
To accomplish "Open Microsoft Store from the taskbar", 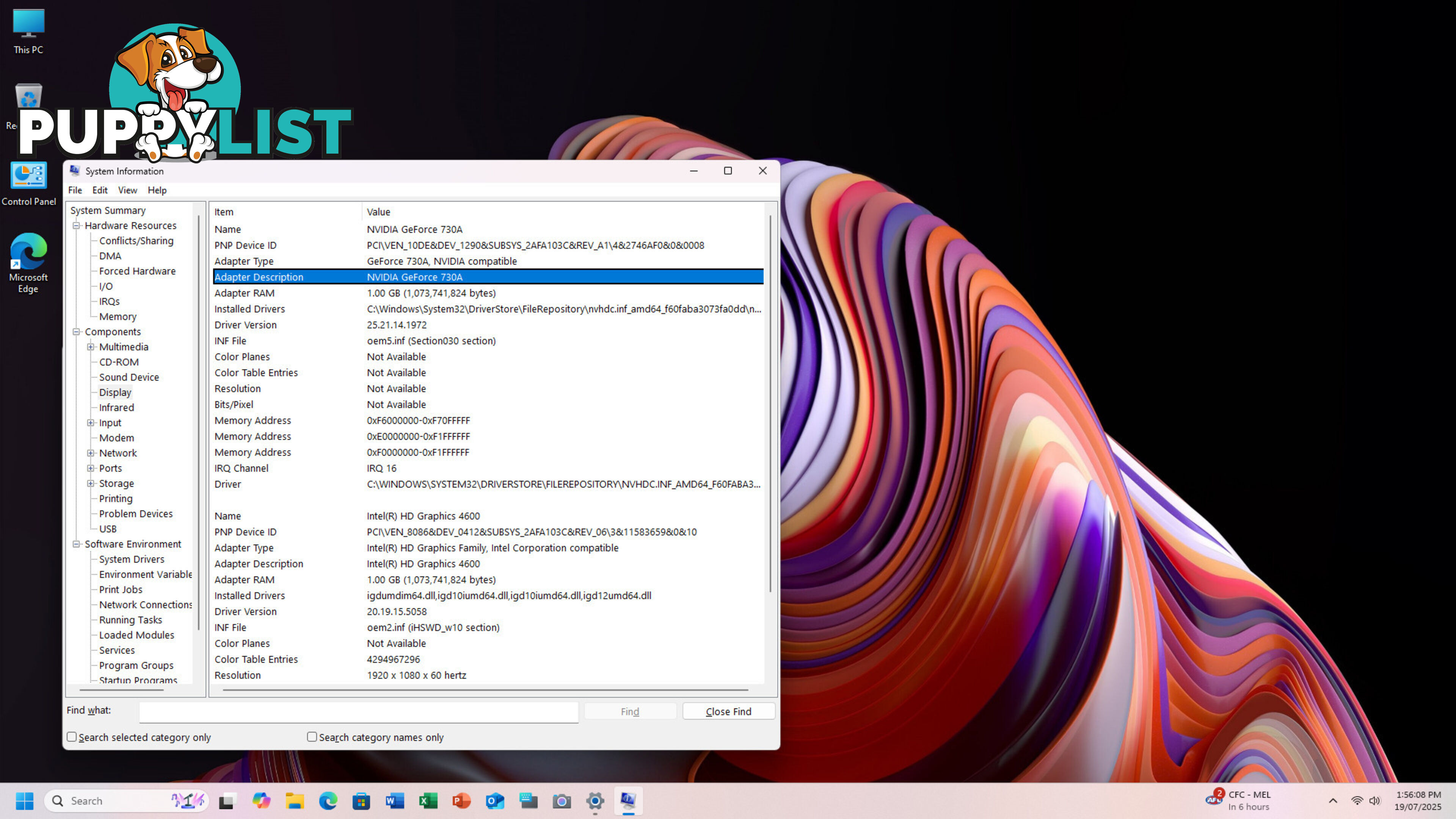I will tap(361, 801).
